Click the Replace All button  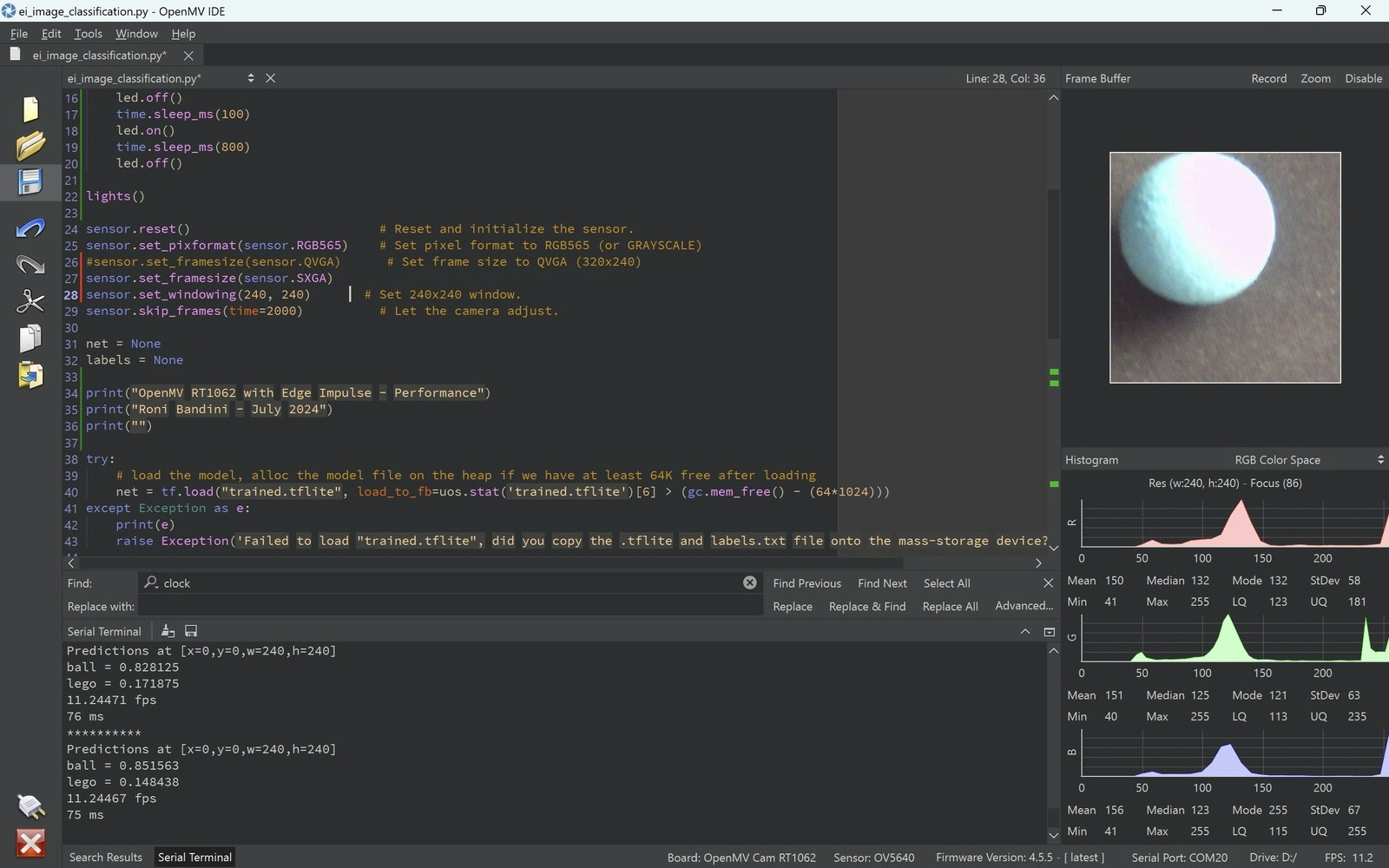[950, 607]
